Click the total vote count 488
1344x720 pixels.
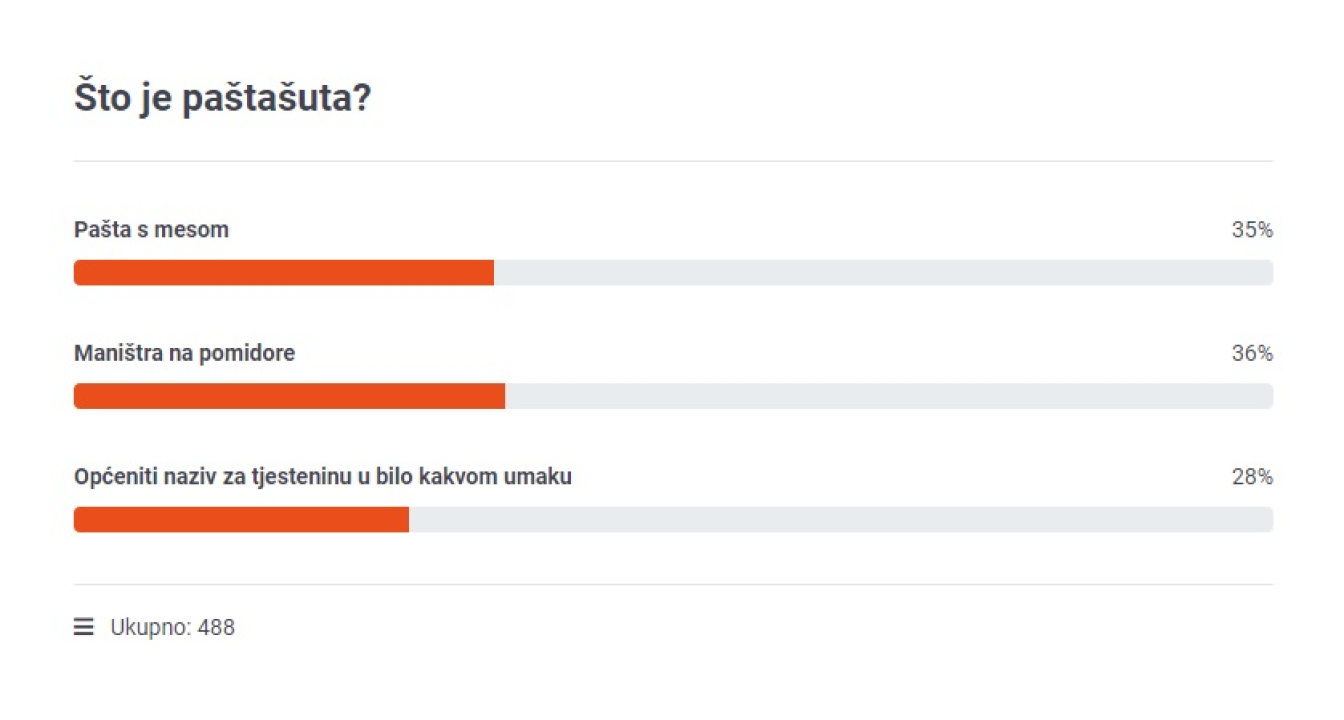pyautogui.click(x=216, y=628)
